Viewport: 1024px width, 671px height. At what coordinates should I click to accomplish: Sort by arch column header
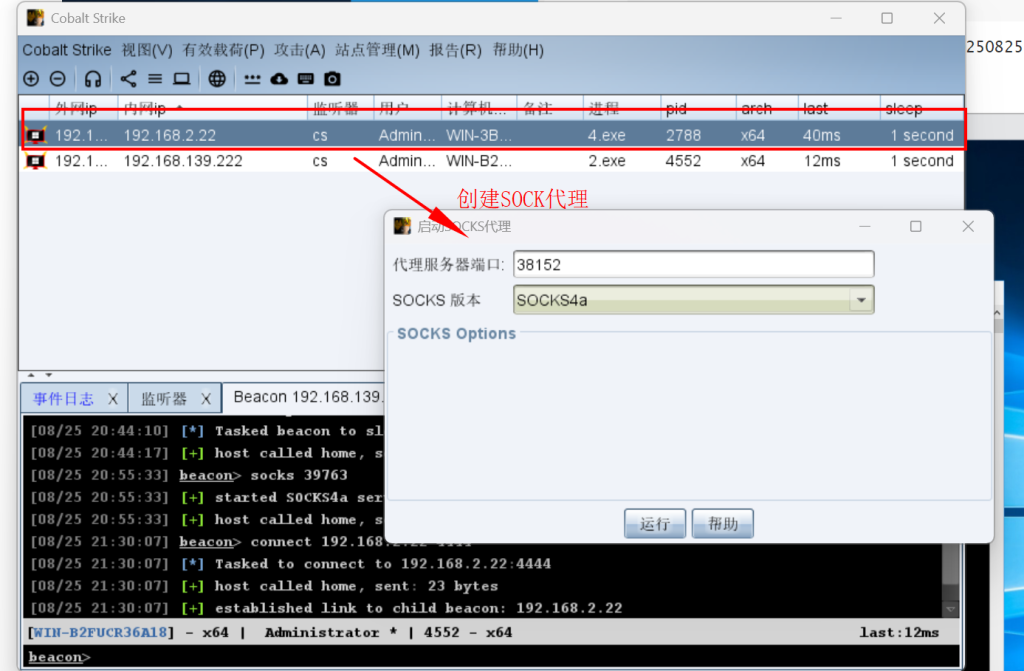(x=767, y=108)
